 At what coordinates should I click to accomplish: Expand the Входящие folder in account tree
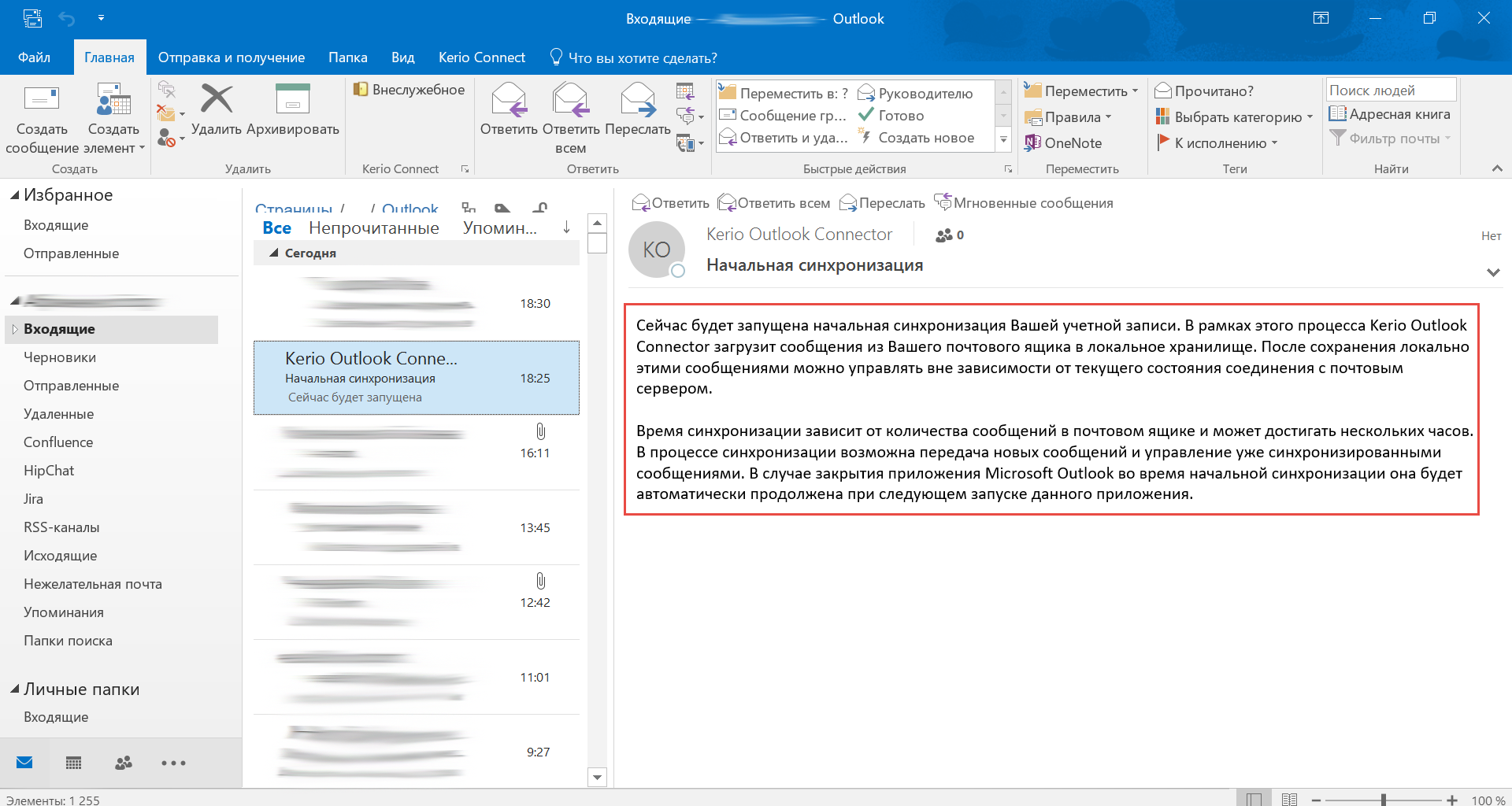[14, 329]
